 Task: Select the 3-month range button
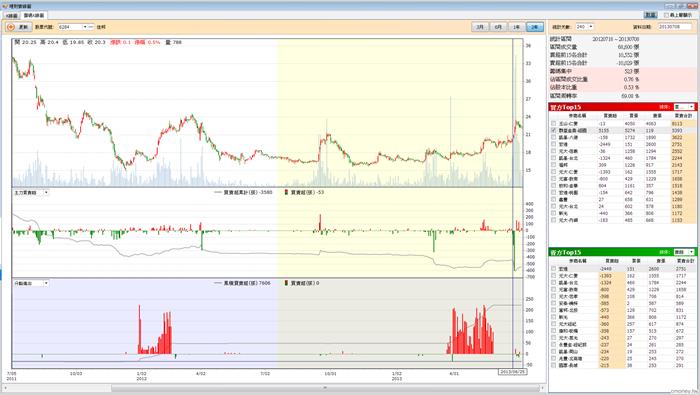(480, 27)
